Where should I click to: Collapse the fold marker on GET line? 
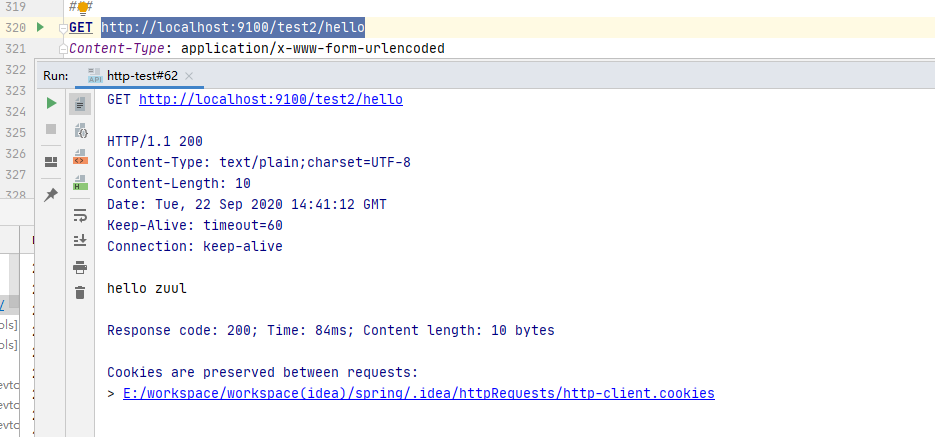click(x=64, y=27)
